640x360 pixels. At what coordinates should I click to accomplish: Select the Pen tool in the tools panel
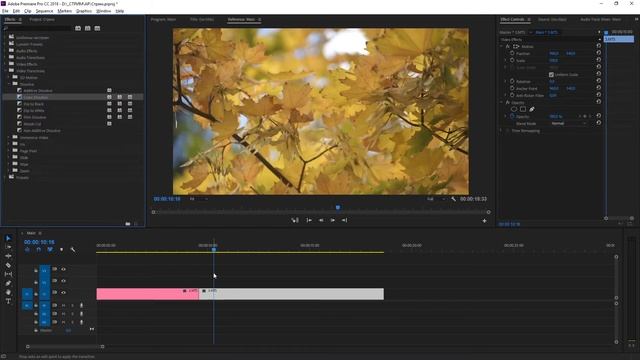tap(8, 283)
